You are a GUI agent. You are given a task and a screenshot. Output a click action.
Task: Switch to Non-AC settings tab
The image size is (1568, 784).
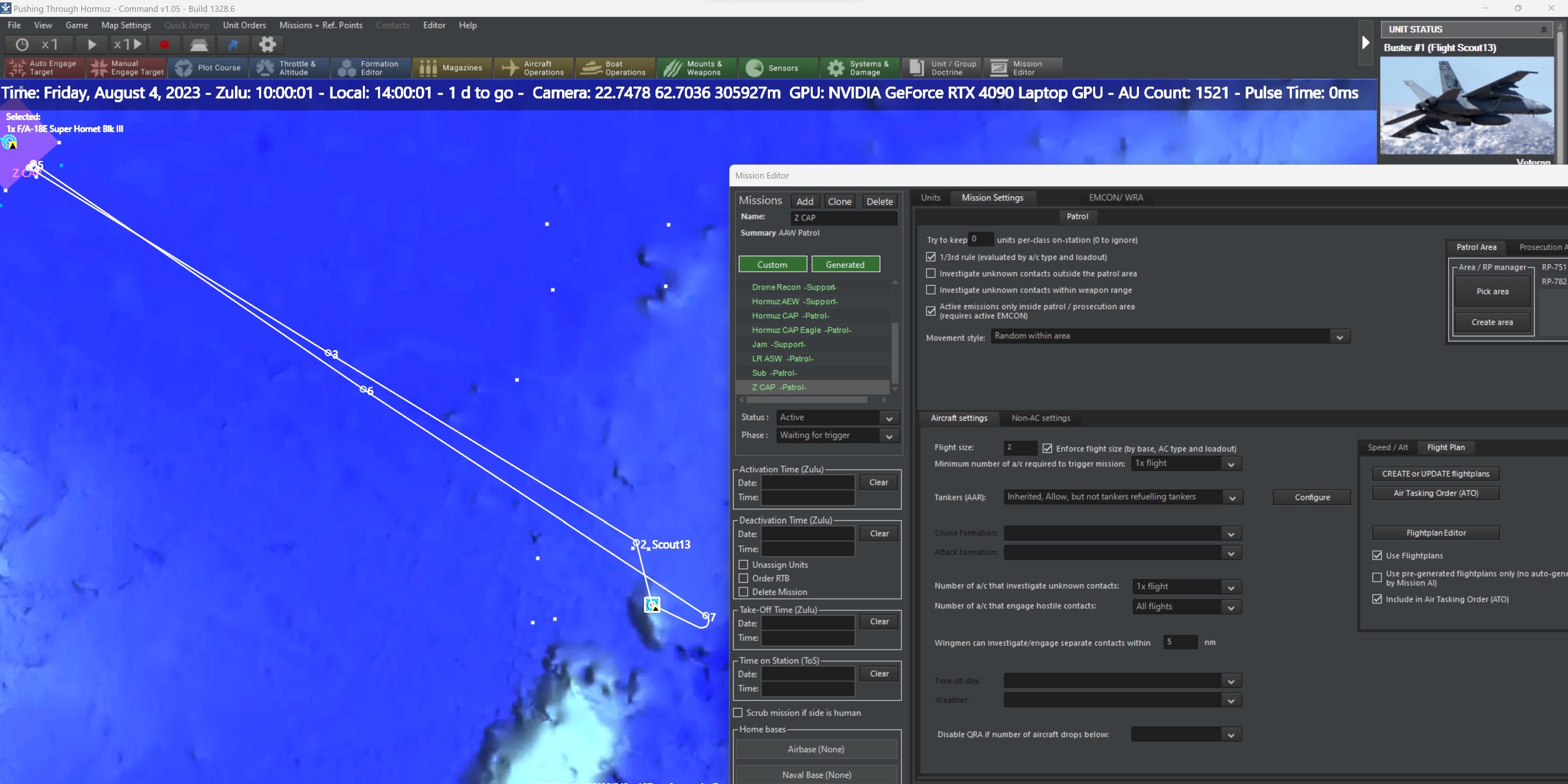1041,418
